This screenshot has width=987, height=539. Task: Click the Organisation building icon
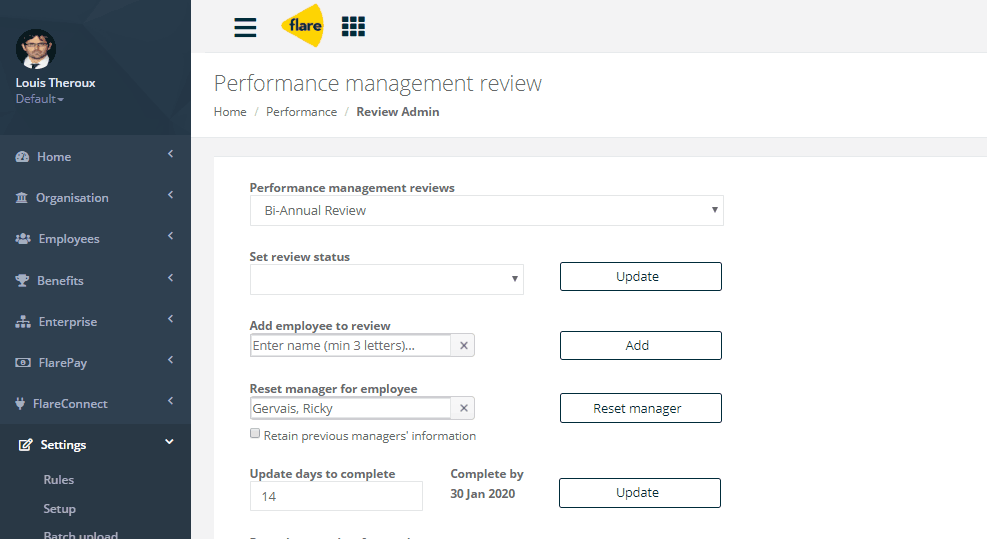(21, 198)
